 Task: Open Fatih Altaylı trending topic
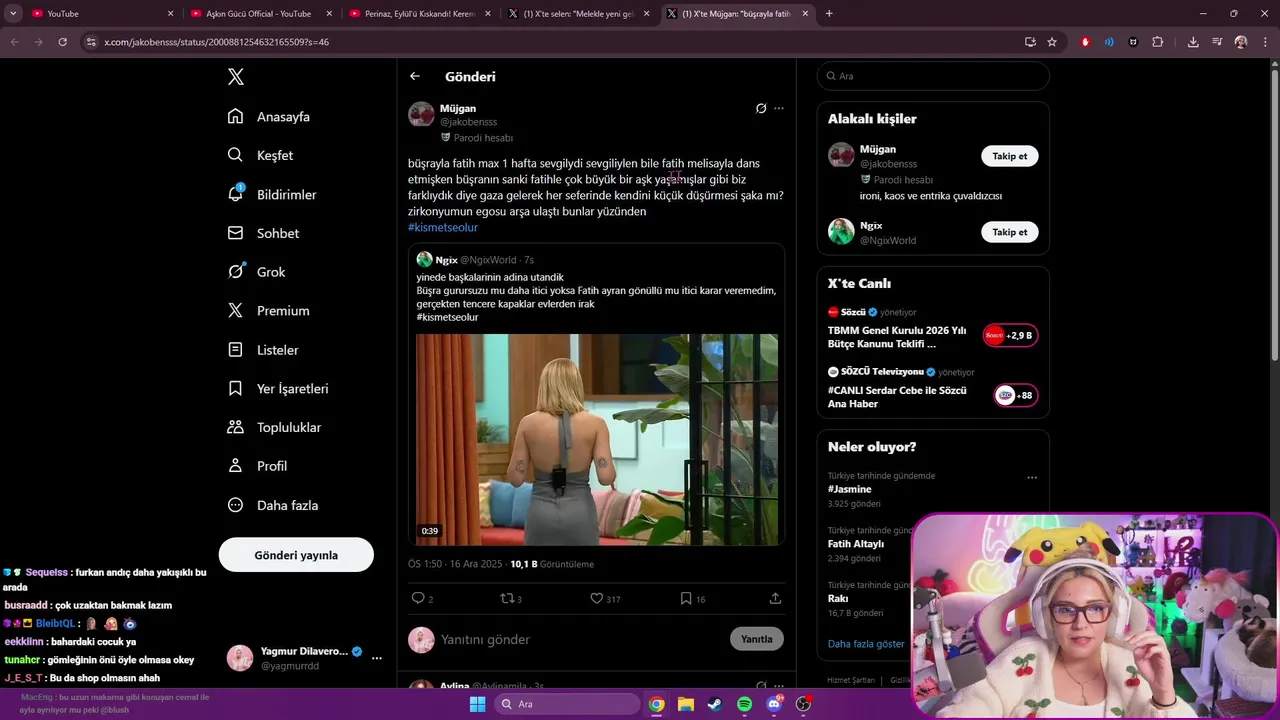coord(856,544)
